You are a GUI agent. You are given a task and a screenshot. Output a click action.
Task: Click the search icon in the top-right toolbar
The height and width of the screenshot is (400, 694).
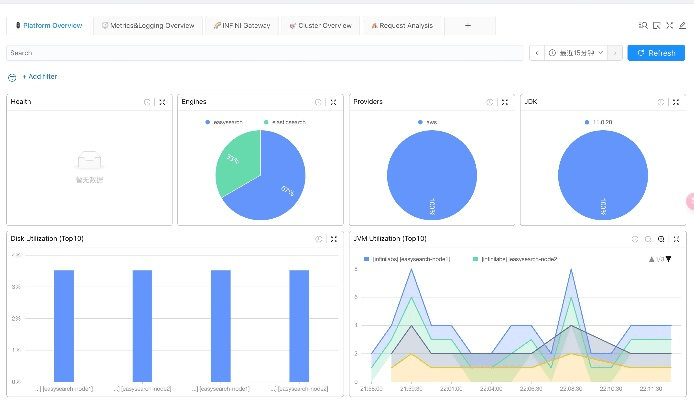642,25
